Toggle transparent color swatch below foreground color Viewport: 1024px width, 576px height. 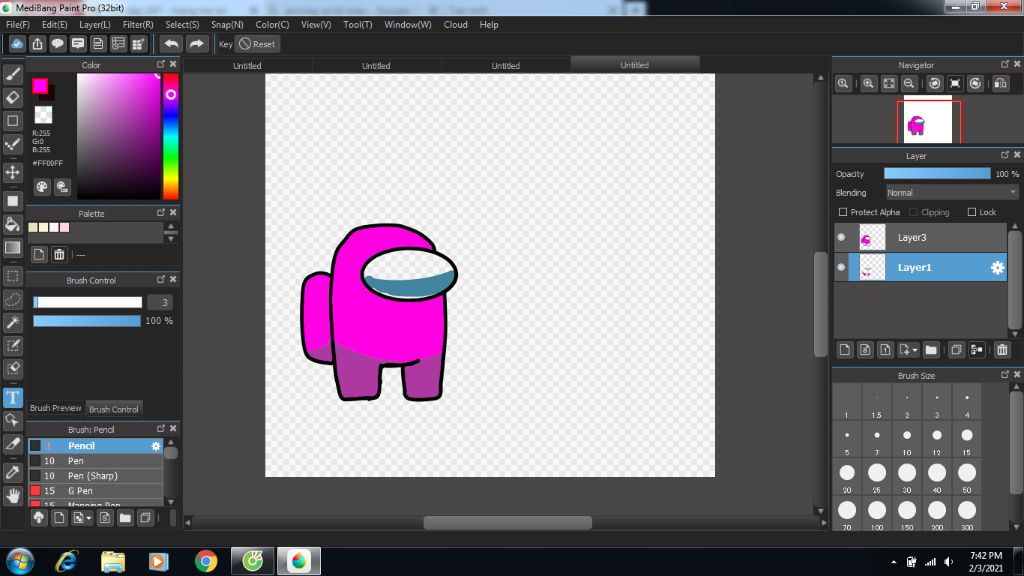[x=43, y=115]
